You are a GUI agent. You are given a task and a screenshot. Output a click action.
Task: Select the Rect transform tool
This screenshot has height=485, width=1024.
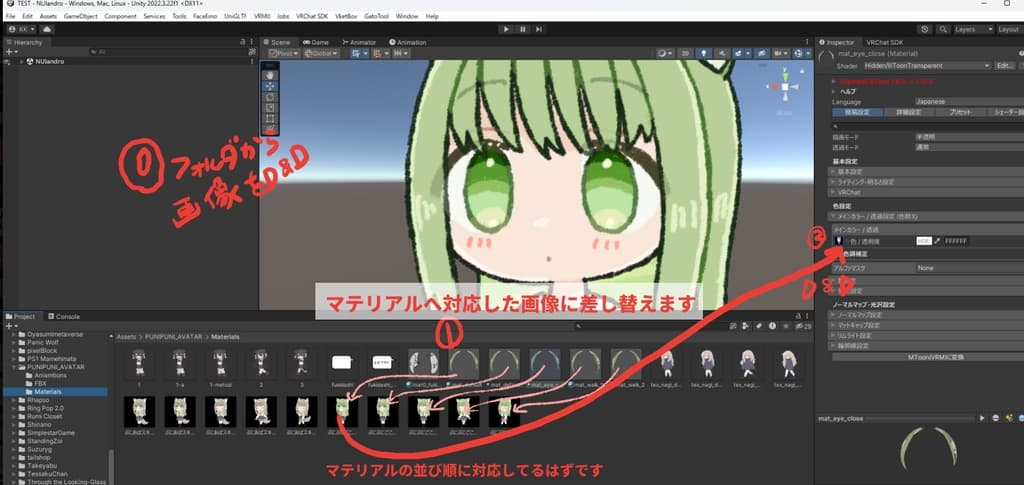pyautogui.click(x=270, y=119)
